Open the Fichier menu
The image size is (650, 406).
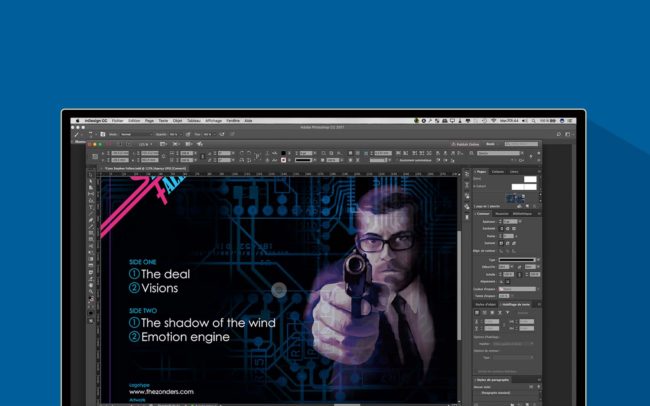coord(117,121)
